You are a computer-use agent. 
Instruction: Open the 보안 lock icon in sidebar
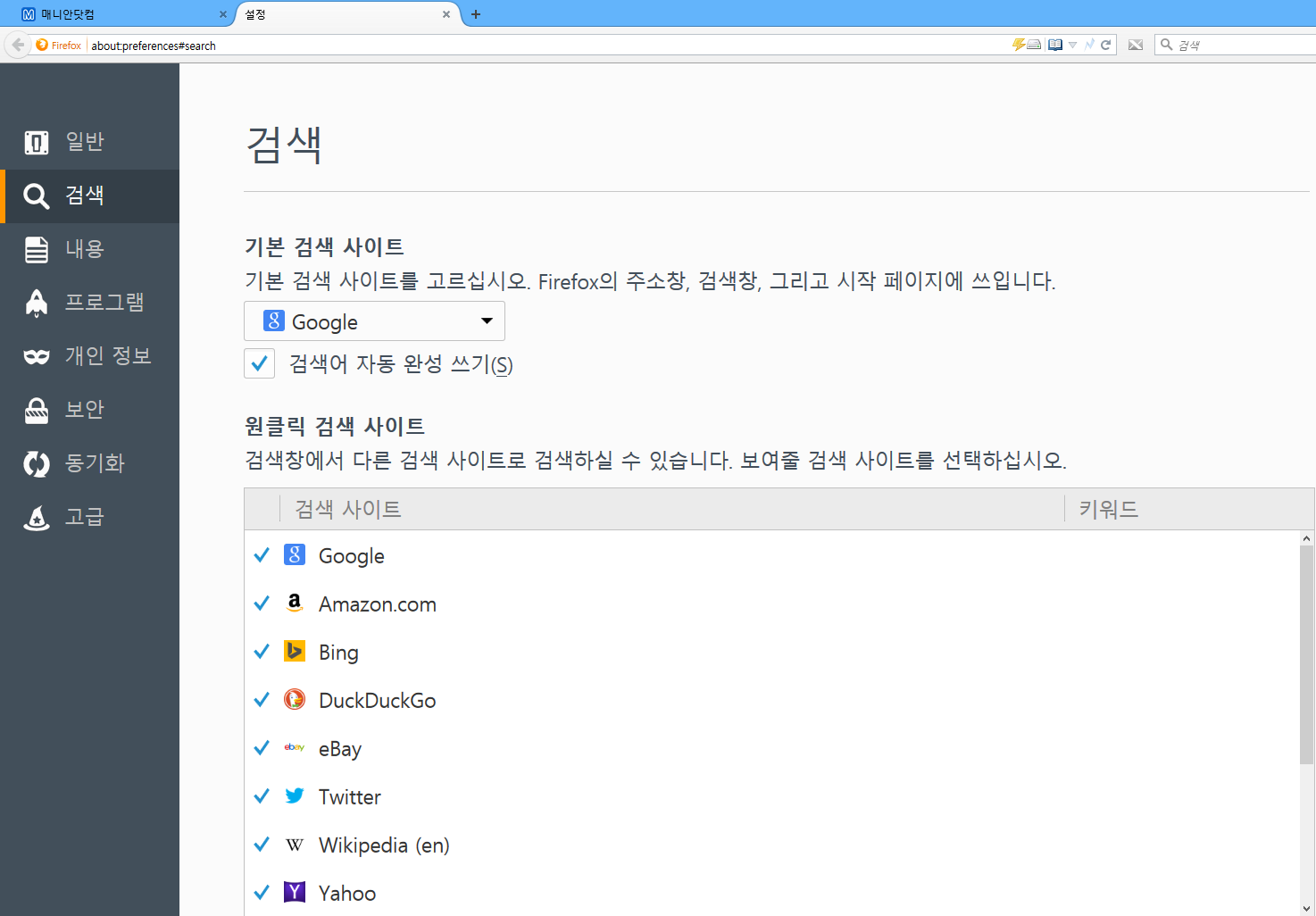point(37,410)
